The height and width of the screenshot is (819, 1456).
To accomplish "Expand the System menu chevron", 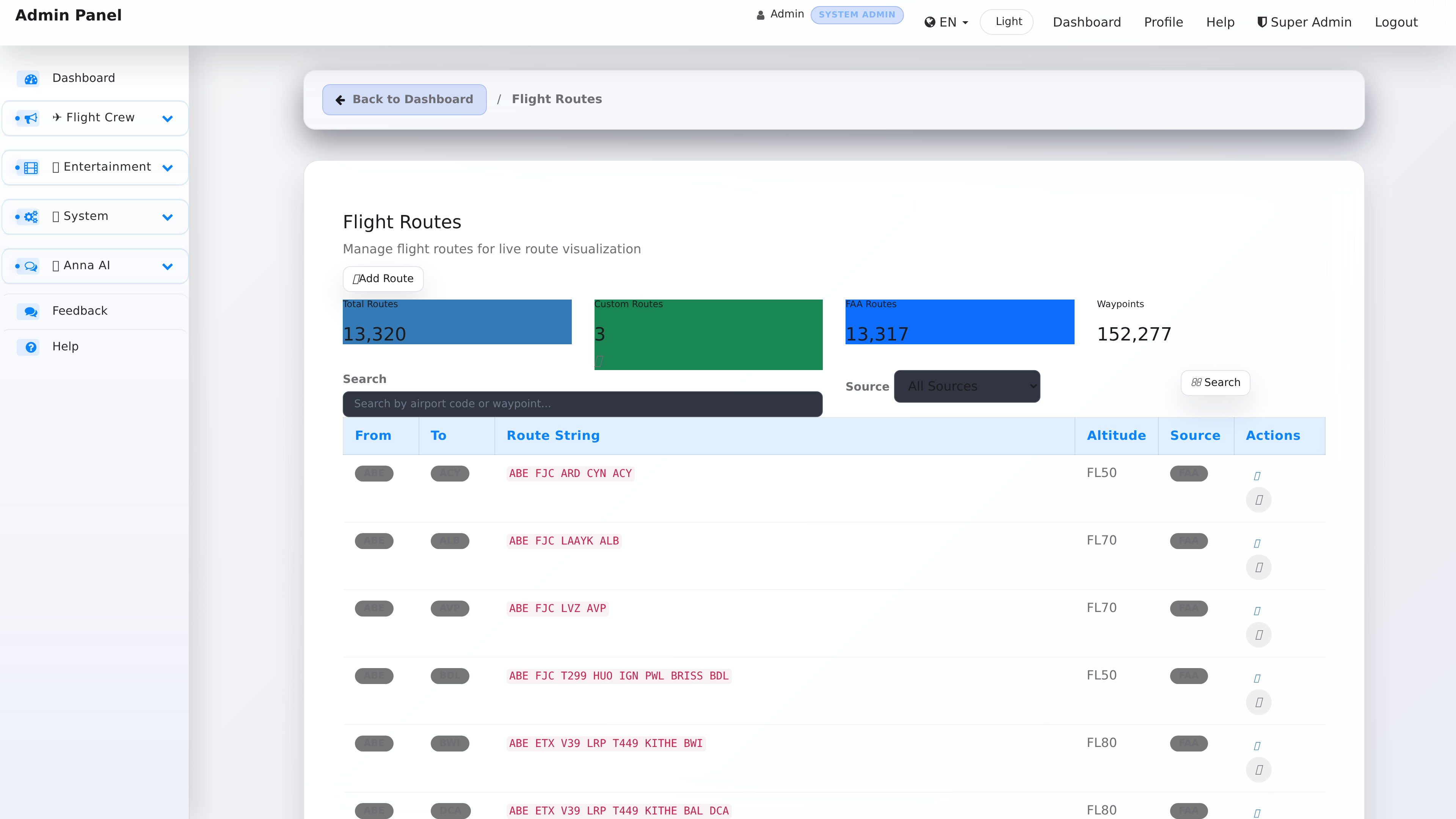I will pyautogui.click(x=167, y=217).
